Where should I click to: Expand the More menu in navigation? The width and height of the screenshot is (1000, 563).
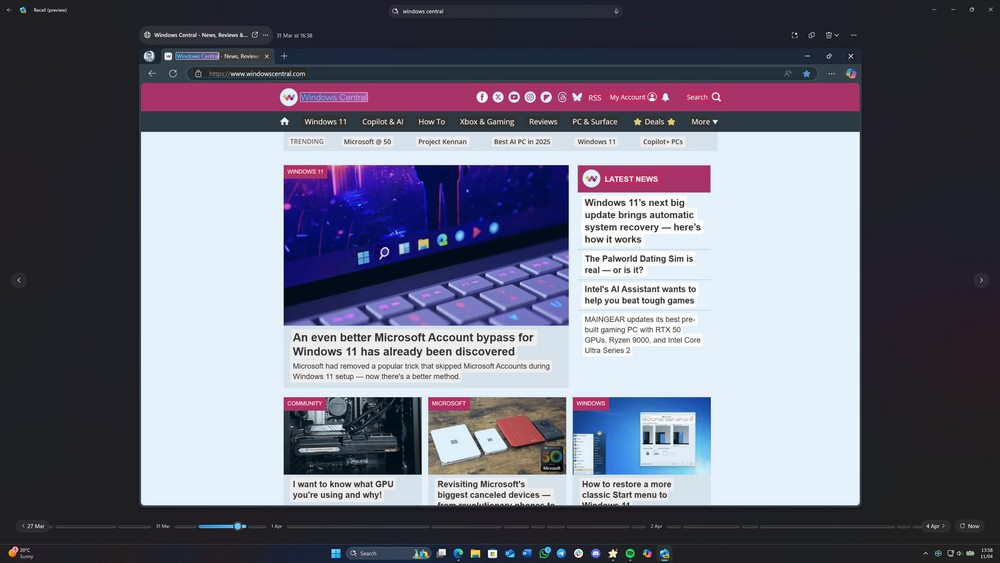pyautogui.click(x=704, y=122)
